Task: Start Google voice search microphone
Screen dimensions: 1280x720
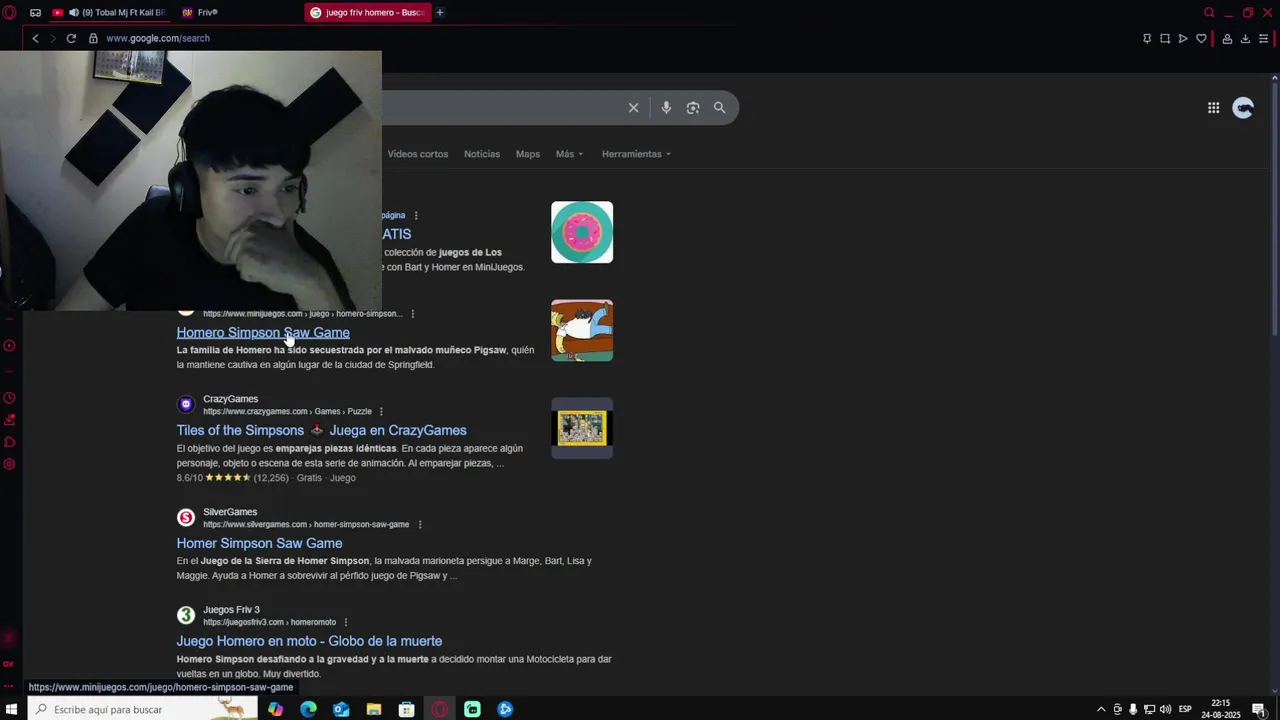Action: click(666, 107)
